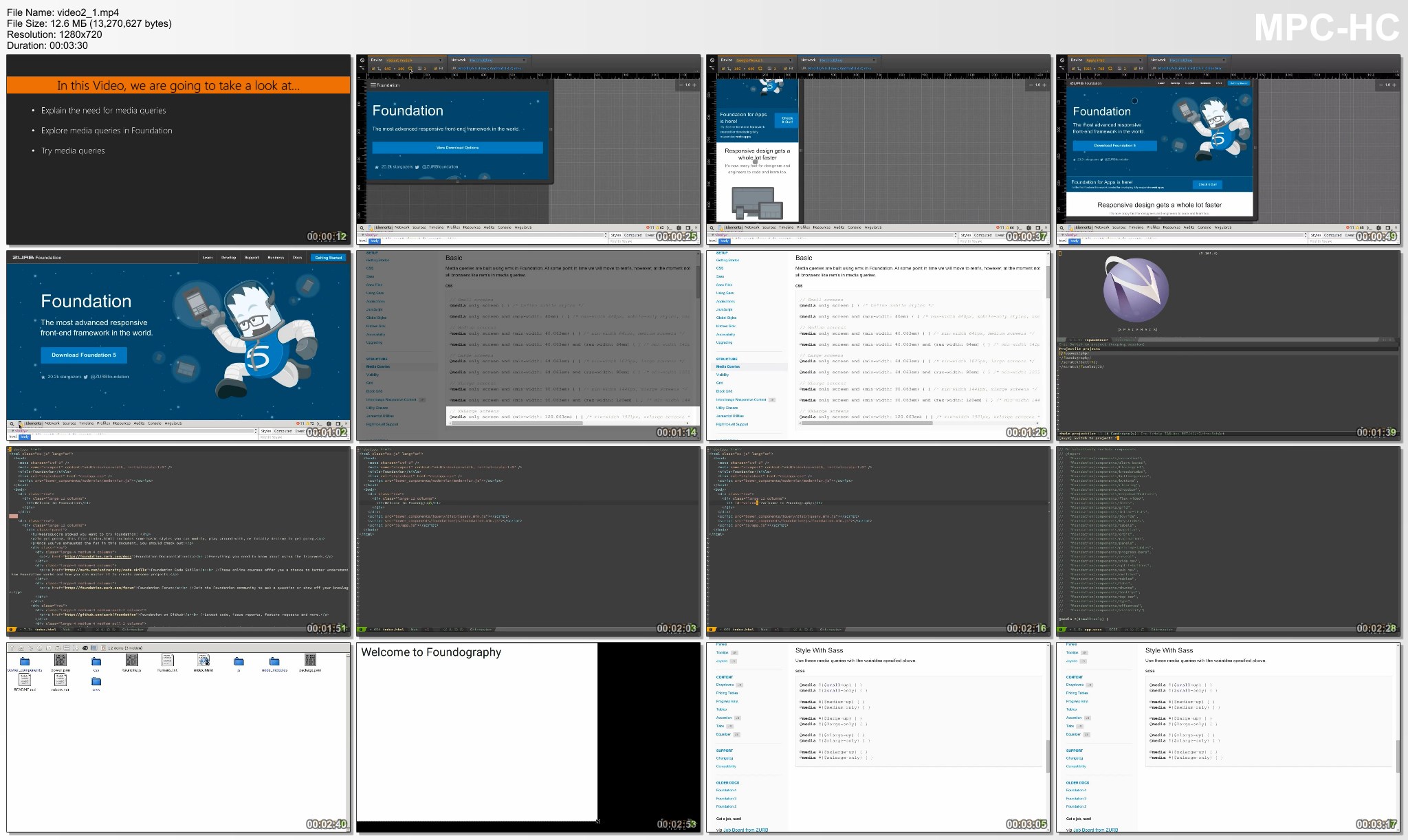Click Docs menu in 00:01:02 thumbnail
Image resolution: width=1408 pixels, height=840 pixels.
298,257
